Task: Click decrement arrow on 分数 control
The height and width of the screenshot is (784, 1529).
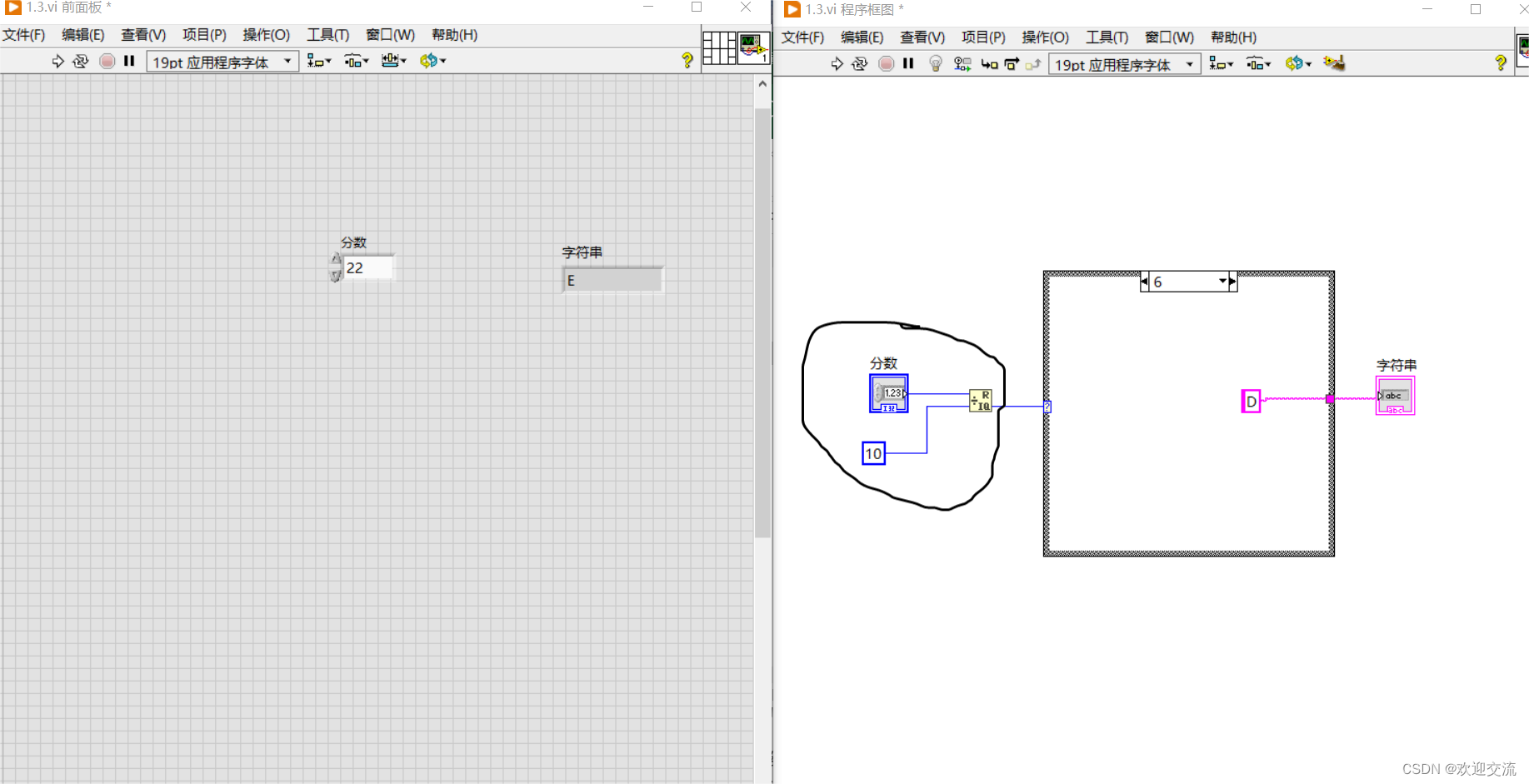Action: pos(336,275)
